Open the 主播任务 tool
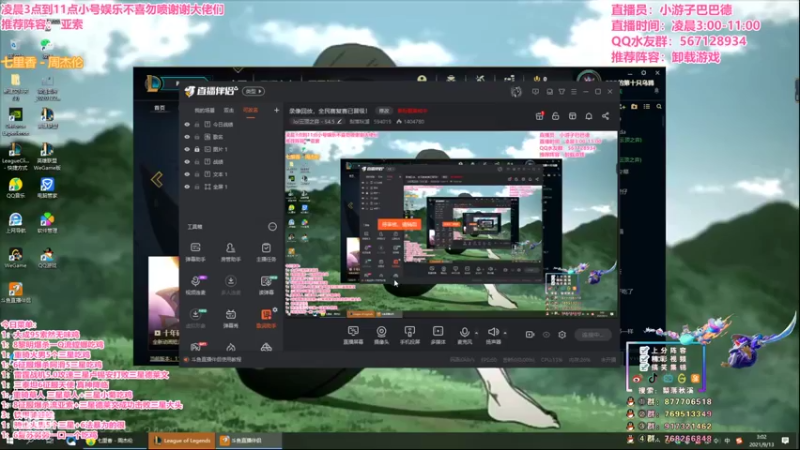 266,252
